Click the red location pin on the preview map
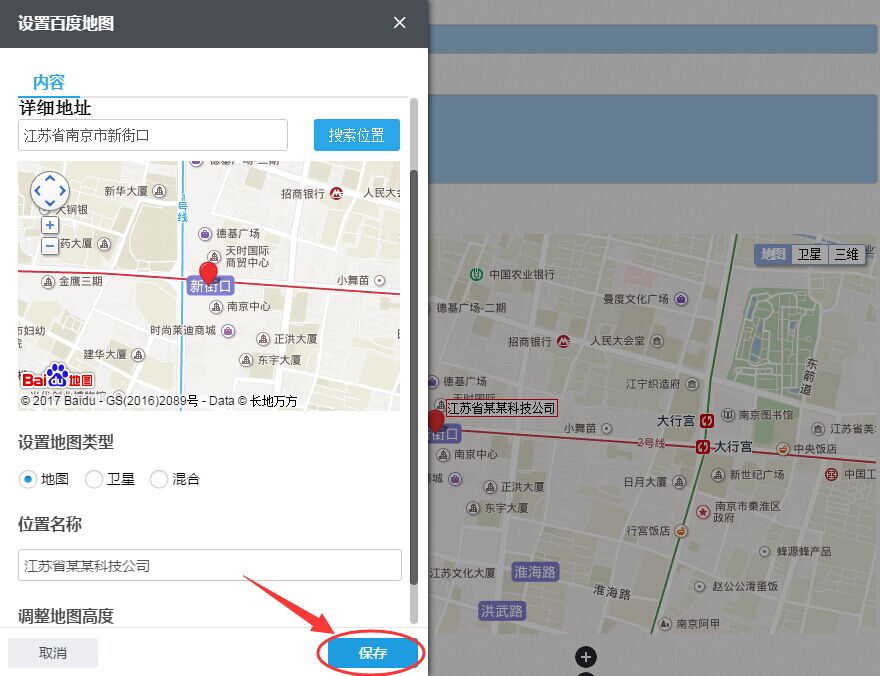Viewport: 880px width, 676px height. (208, 270)
